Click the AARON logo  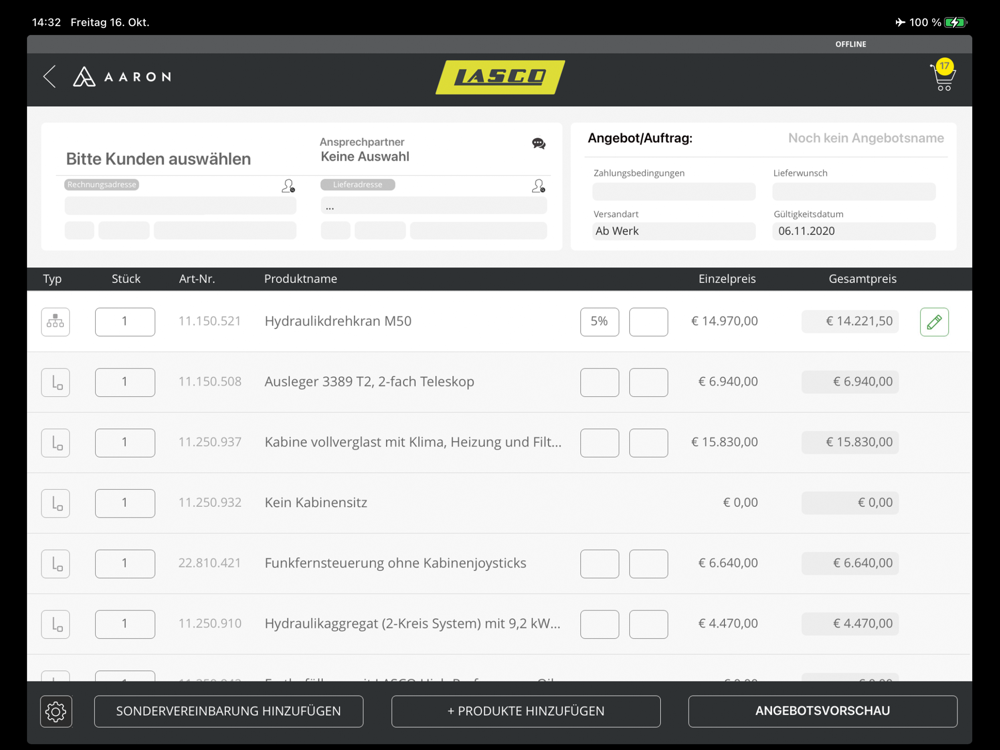click(122, 77)
